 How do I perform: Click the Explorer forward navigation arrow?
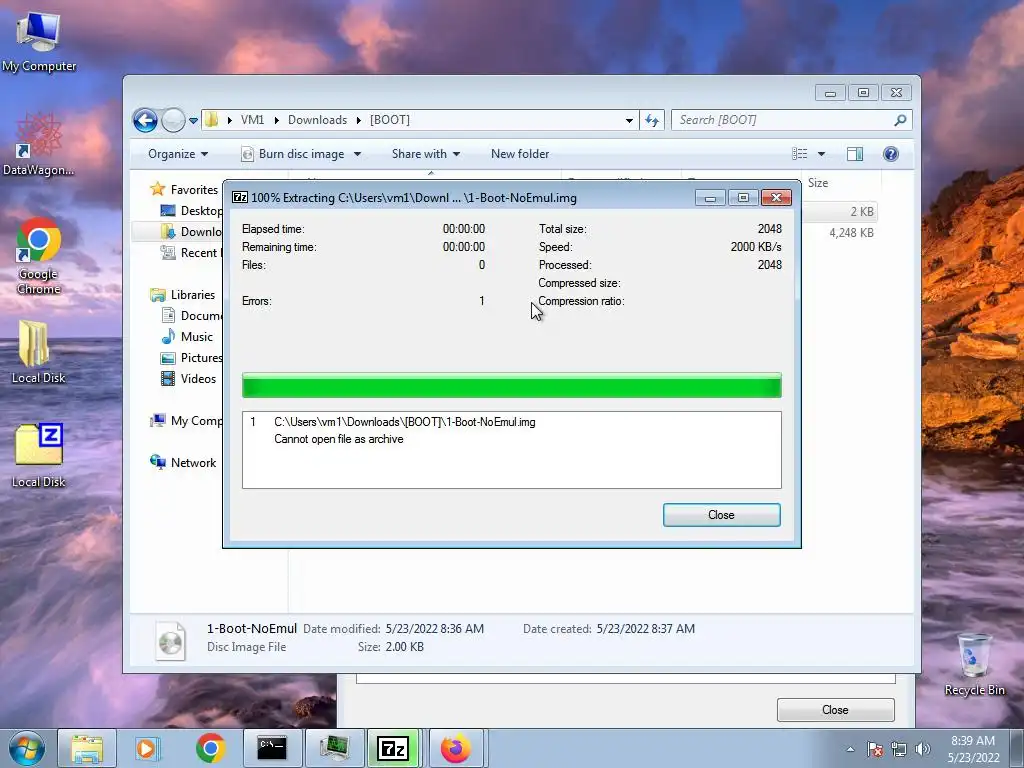(173, 120)
